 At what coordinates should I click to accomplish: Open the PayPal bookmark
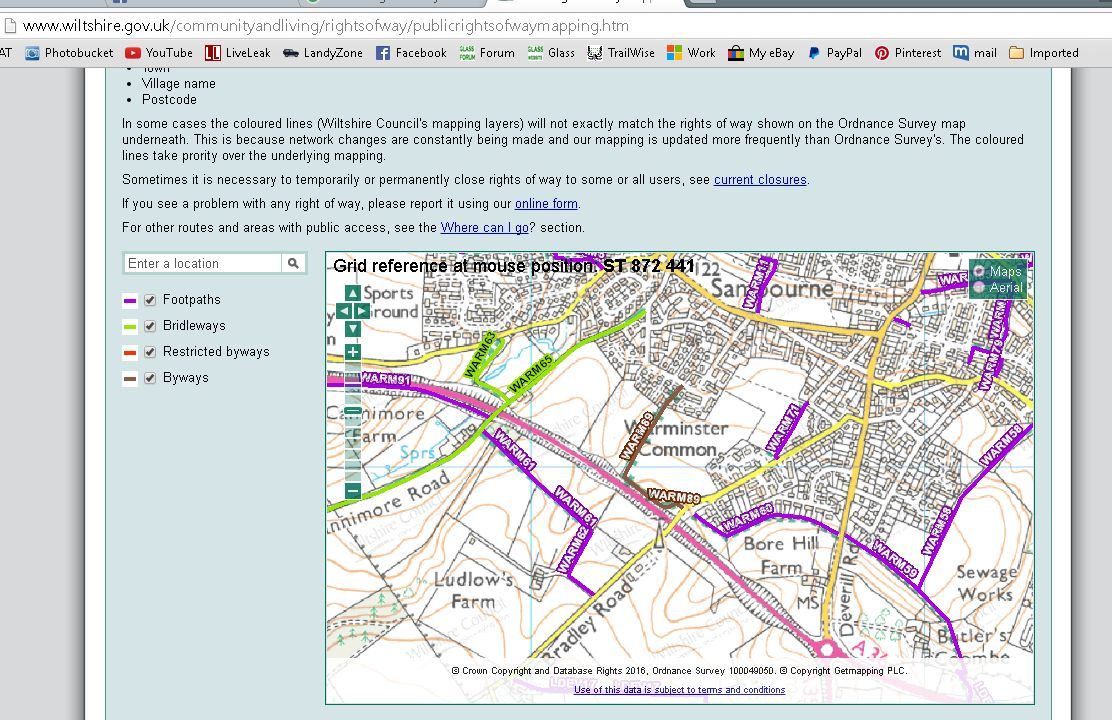click(x=835, y=52)
